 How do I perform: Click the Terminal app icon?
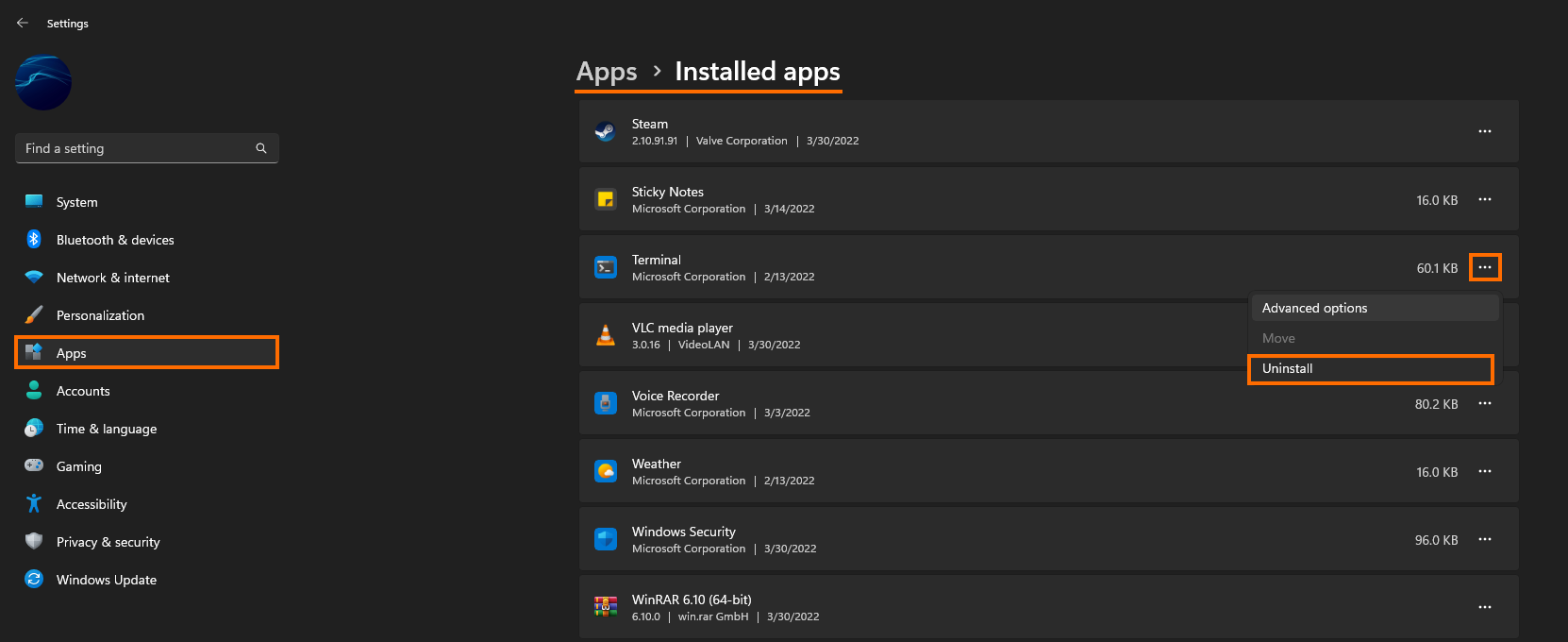606,267
